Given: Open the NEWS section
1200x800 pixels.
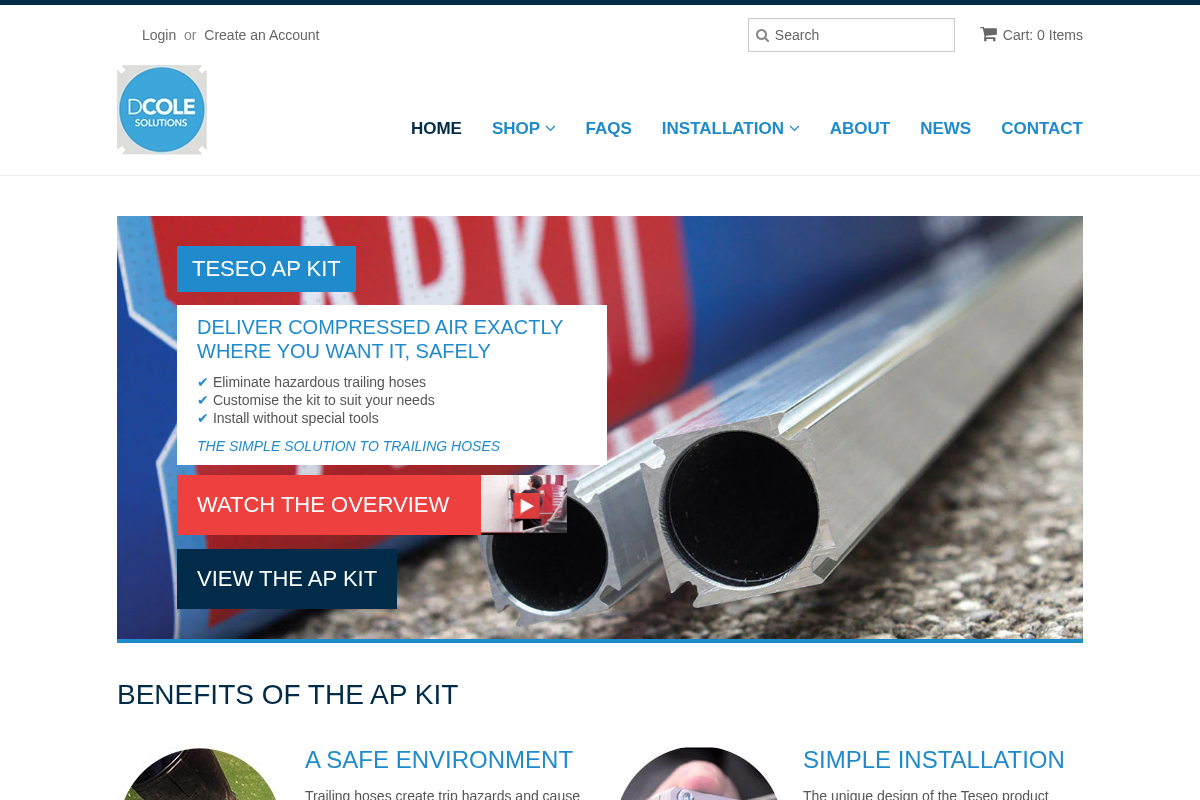Looking at the screenshot, I should [x=945, y=128].
